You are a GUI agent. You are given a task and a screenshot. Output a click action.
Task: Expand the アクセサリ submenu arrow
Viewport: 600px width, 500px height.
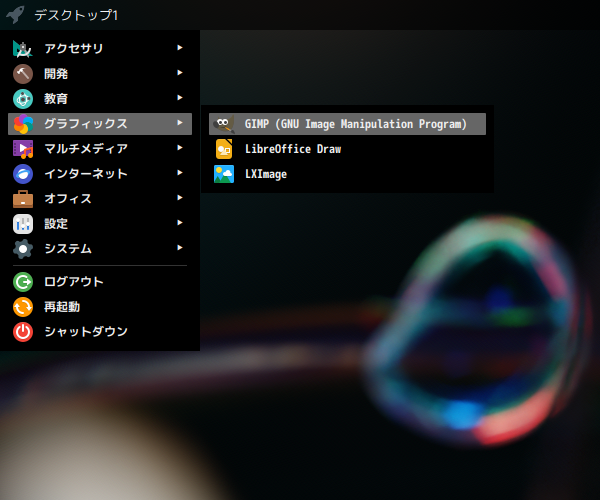click(179, 47)
